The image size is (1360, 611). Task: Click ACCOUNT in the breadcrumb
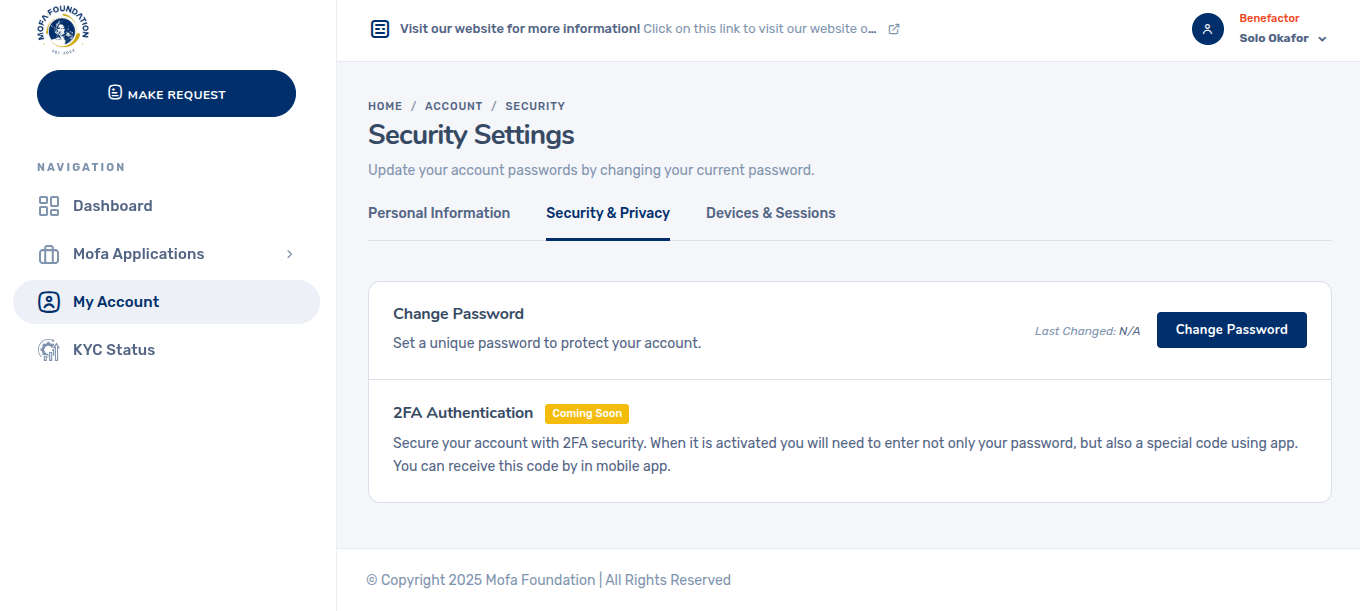click(453, 106)
